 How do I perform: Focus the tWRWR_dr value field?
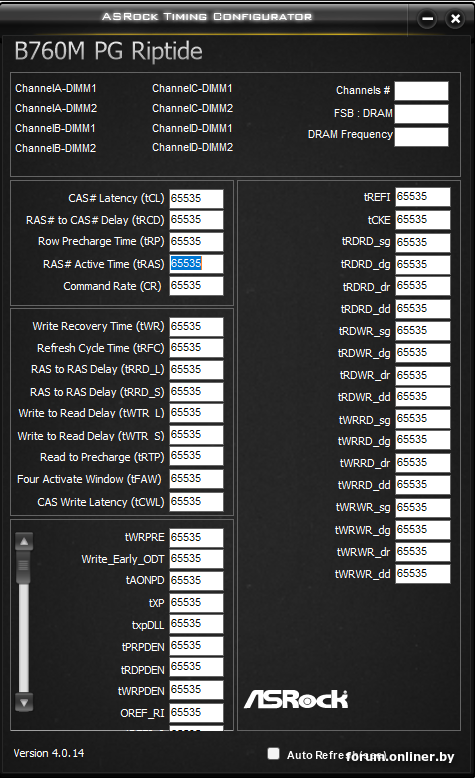click(x=422, y=552)
